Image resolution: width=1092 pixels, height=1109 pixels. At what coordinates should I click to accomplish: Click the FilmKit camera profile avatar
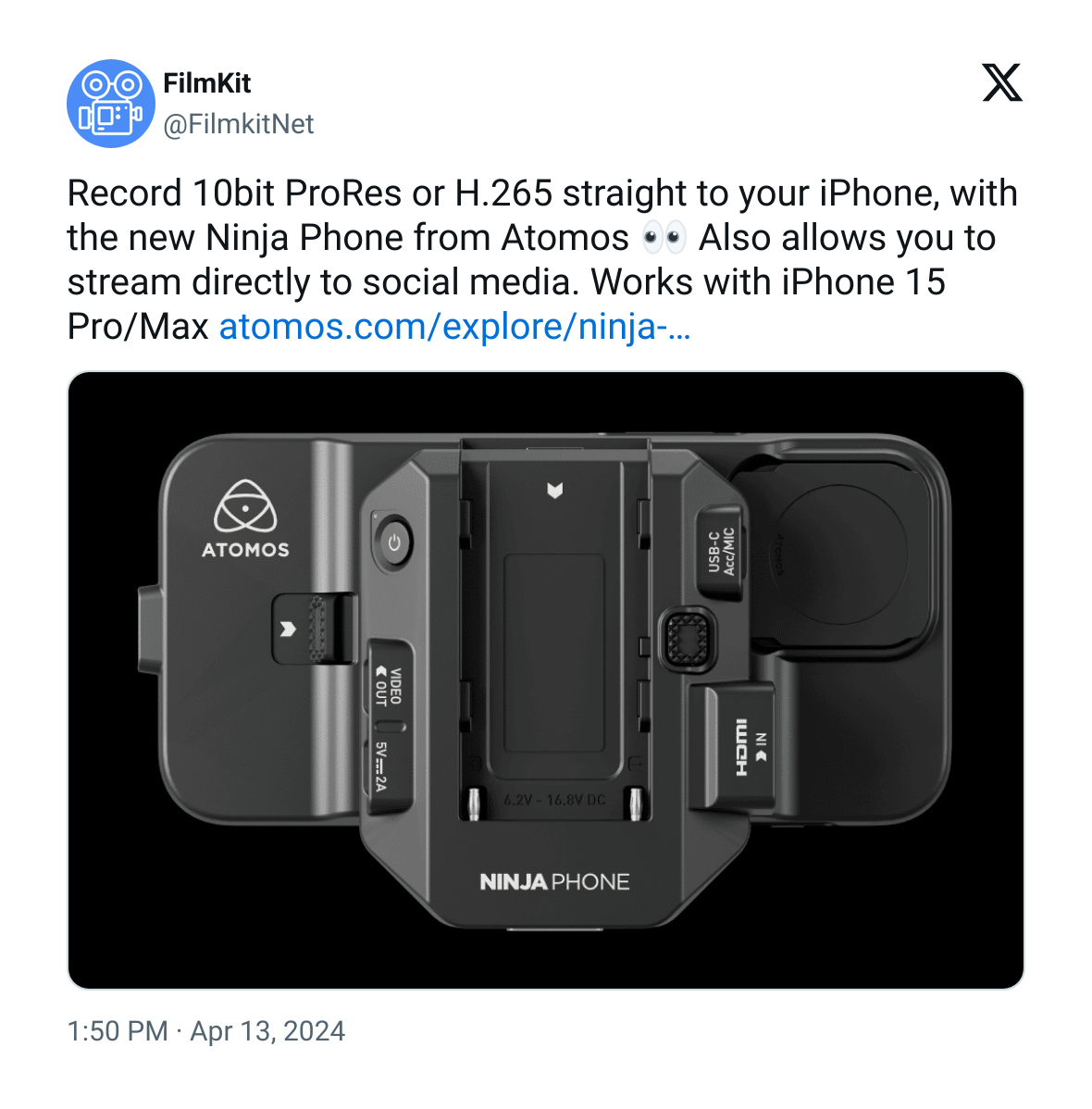pyautogui.click(x=110, y=104)
